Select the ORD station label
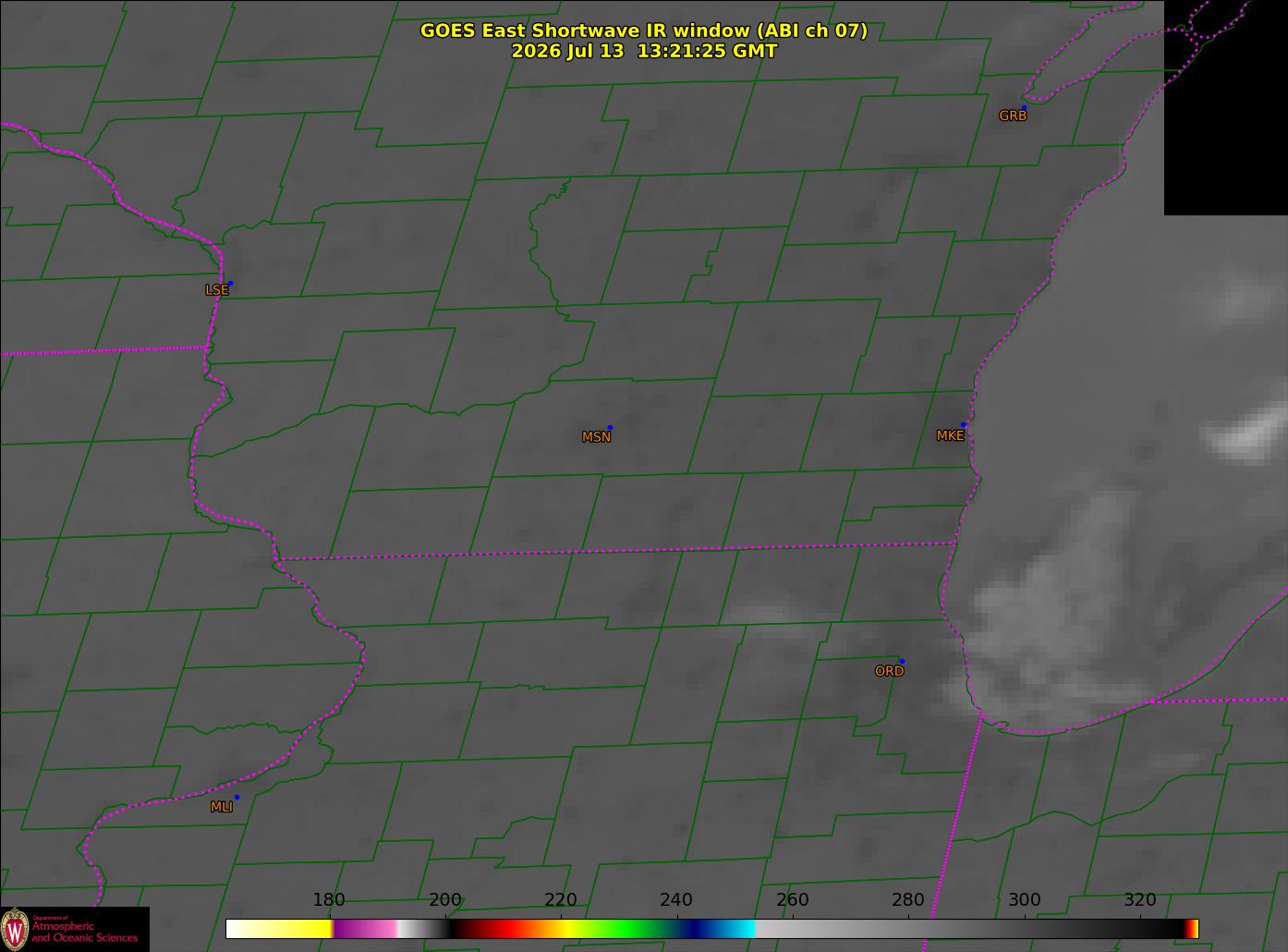1288x952 pixels. point(889,671)
